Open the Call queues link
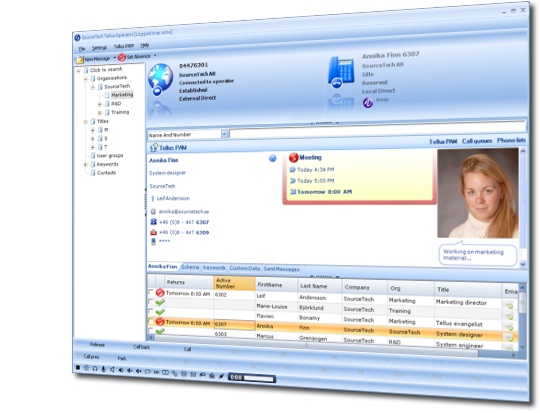 pyautogui.click(x=477, y=141)
